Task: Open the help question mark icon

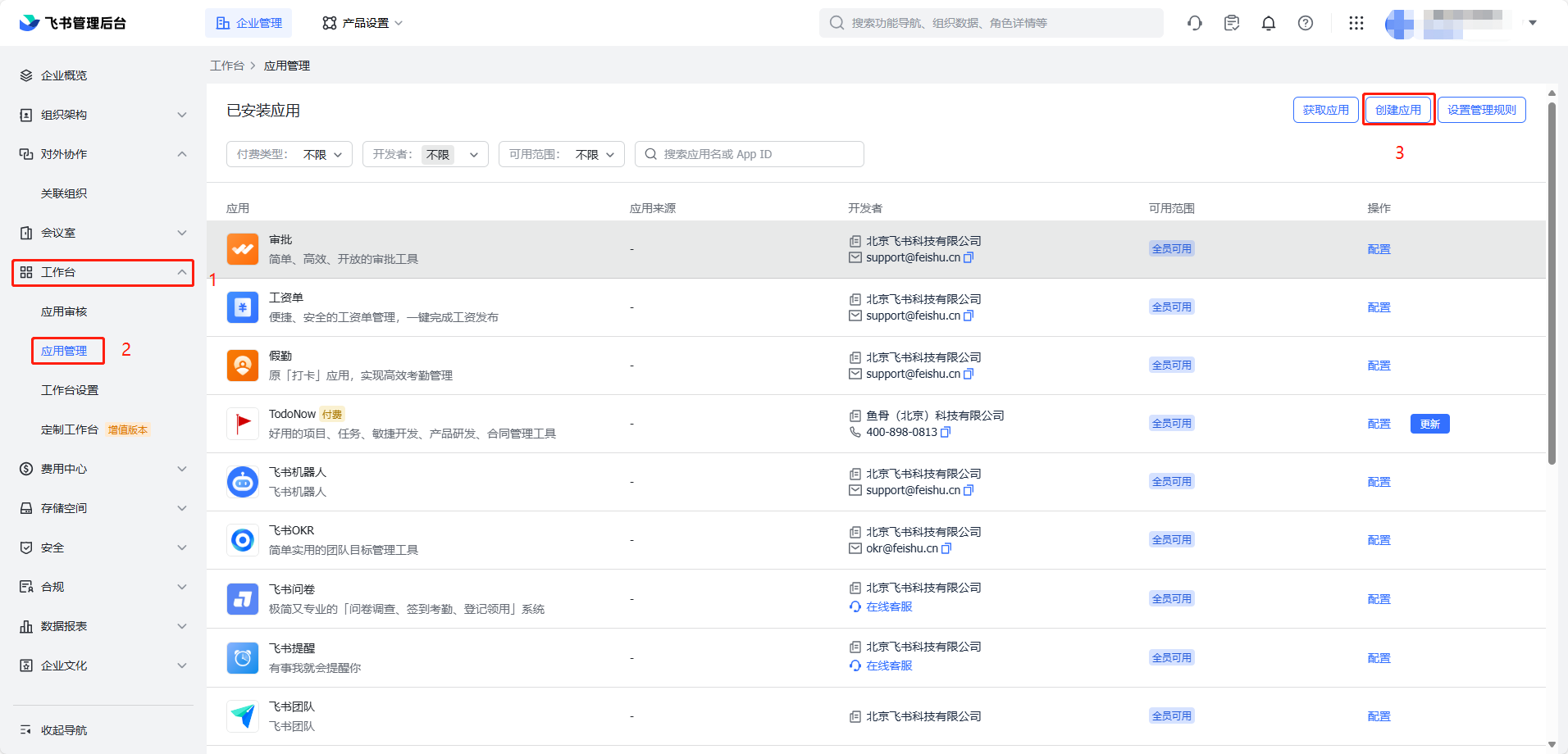Action: click(1305, 23)
